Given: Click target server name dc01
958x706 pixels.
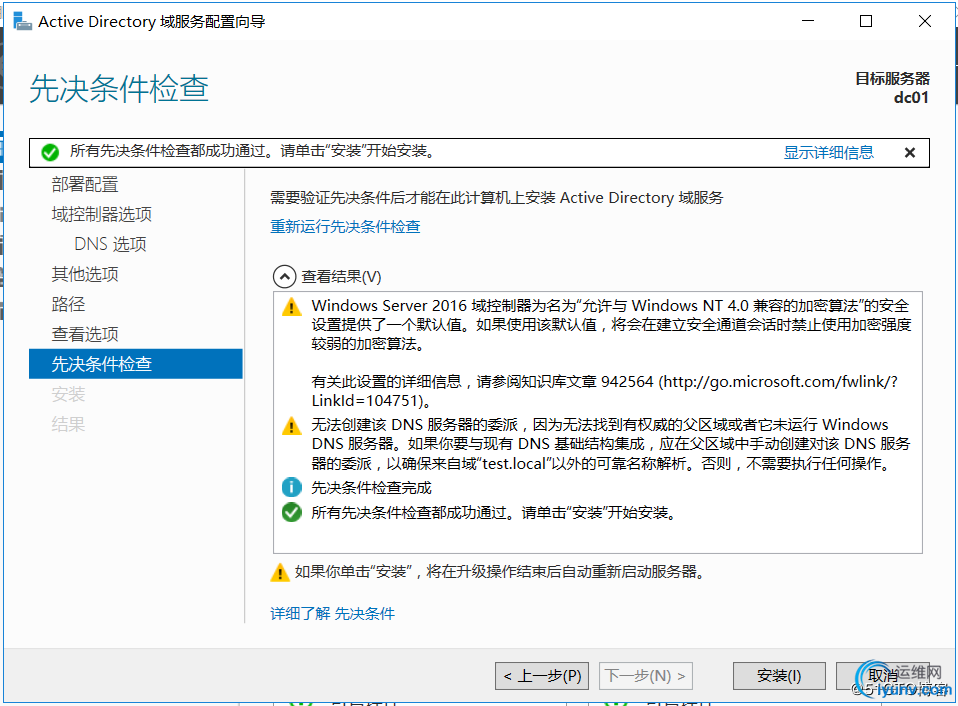Looking at the screenshot, I should (x=911, y=98).
